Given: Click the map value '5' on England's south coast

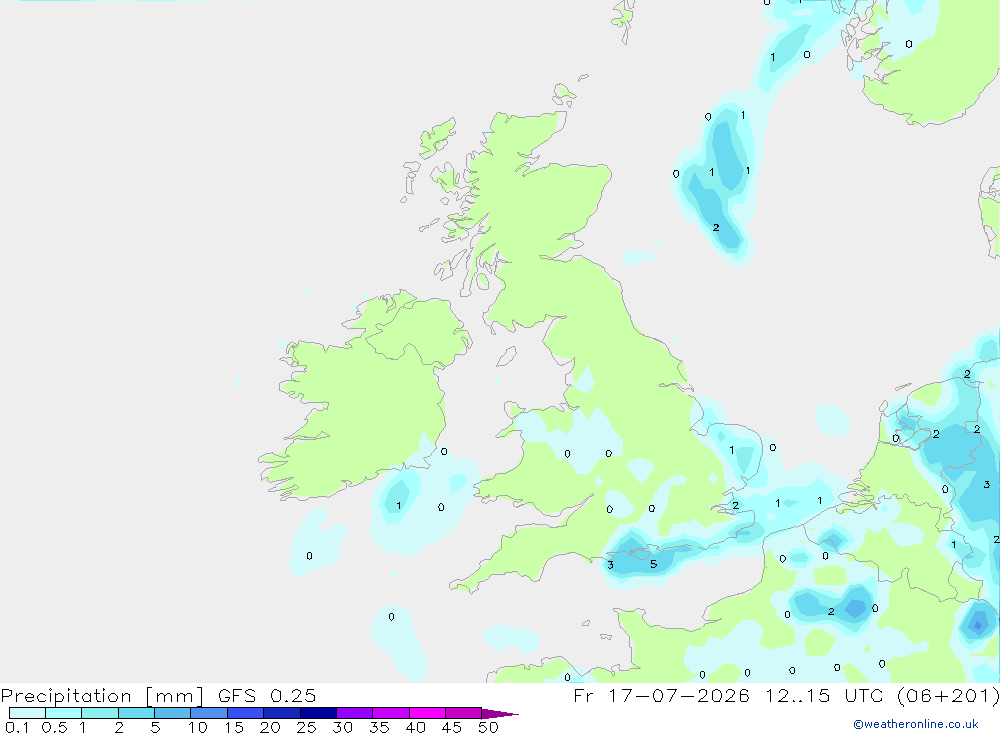Looking at the screenshot, I should (x=653, y=564).
